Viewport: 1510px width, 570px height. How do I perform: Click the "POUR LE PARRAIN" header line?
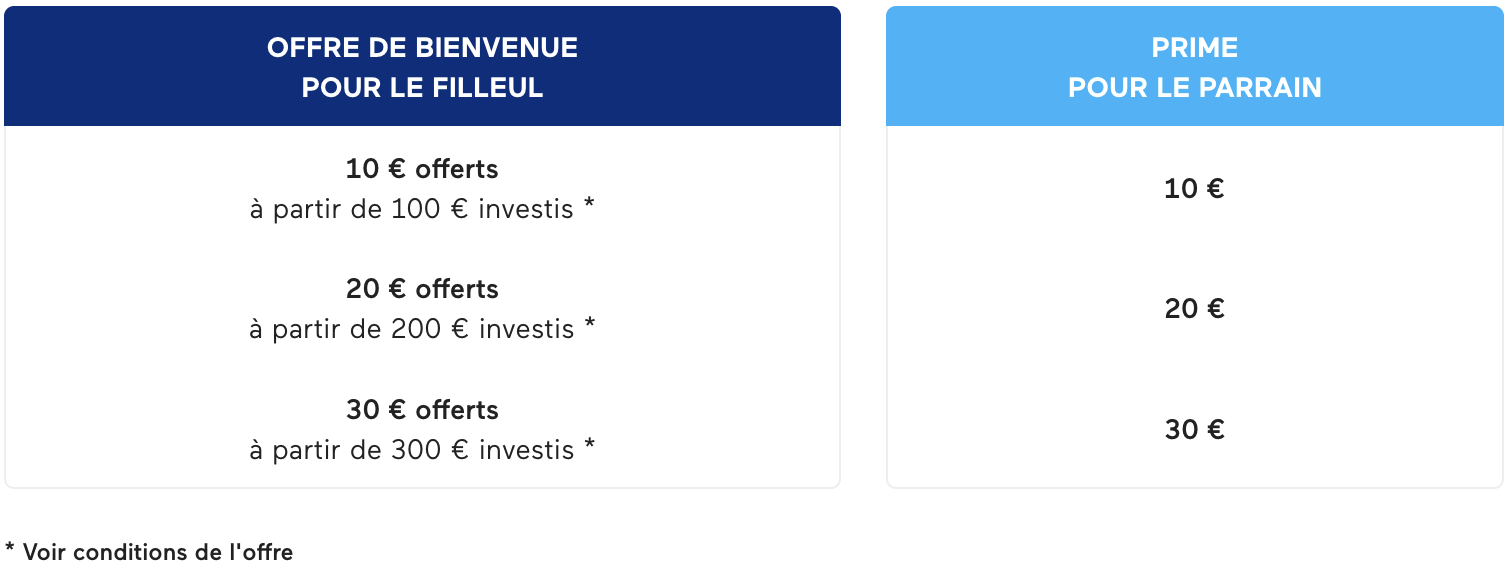click(1194, 88)
